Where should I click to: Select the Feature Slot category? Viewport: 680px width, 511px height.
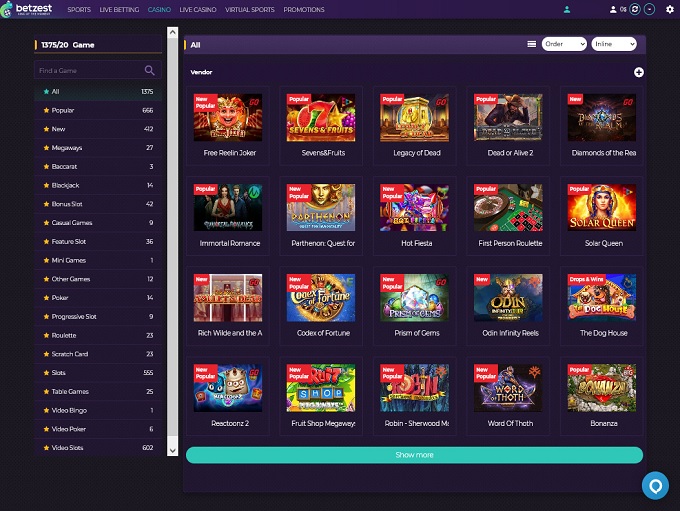[x=98, y=242]
